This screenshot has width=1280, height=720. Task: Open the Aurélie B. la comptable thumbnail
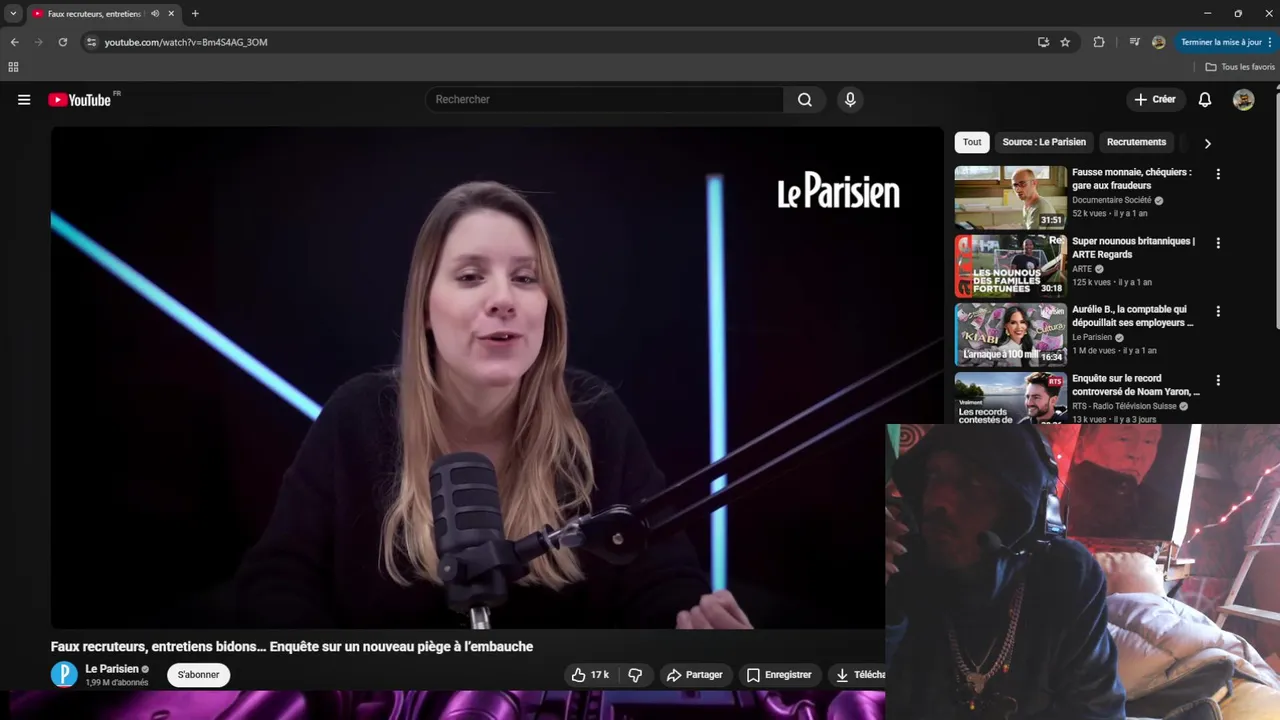(1010, 335)
